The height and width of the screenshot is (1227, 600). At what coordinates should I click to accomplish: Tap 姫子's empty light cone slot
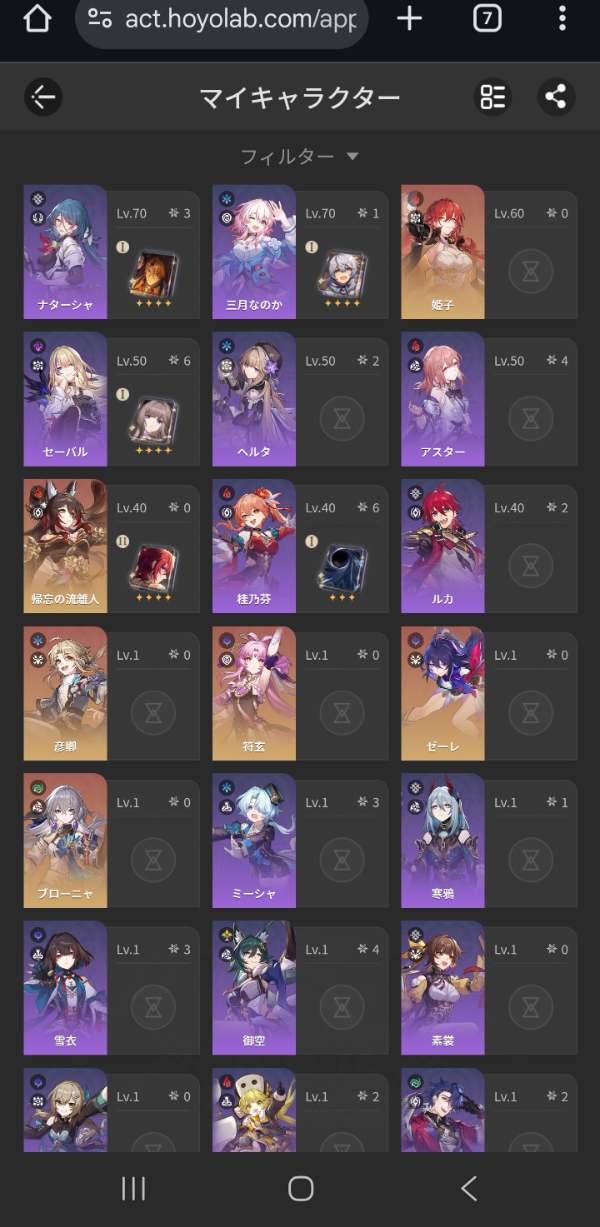pyautogui.click(x=531, y=271)
